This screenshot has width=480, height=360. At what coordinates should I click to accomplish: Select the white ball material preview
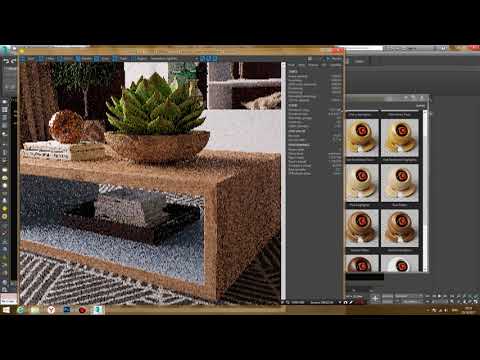[x=399, y=263]
